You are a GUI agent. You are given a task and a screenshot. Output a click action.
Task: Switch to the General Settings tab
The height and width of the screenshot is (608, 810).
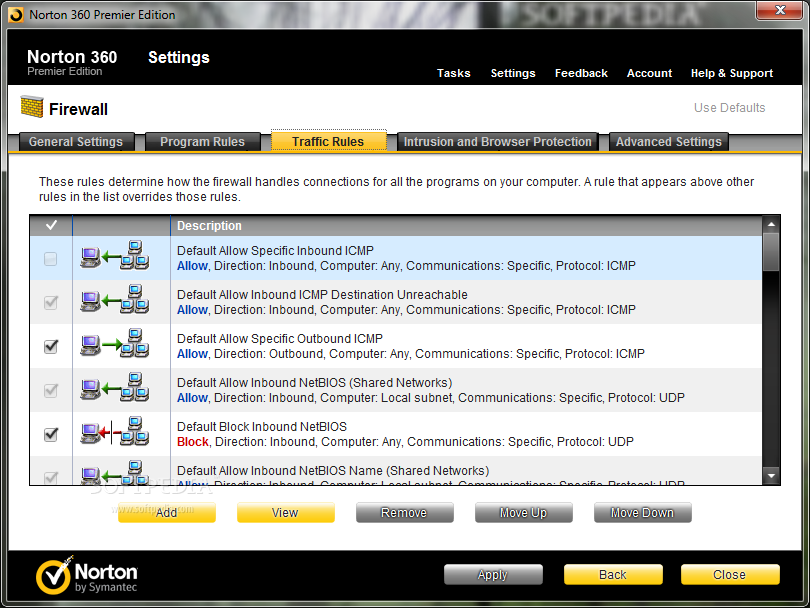pyautogui.click(x=76, y=142)
